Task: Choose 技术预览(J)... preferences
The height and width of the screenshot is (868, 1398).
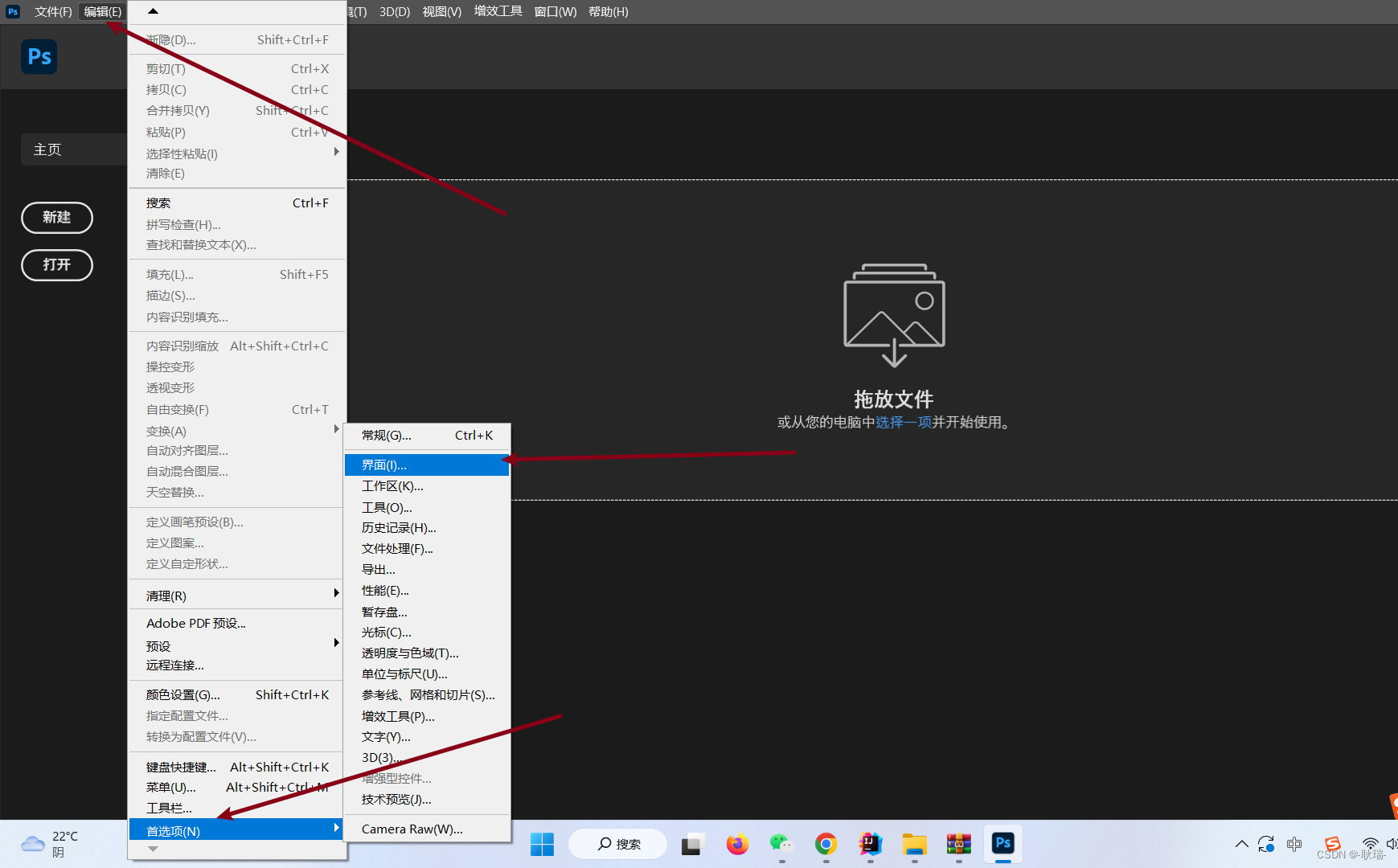Action: coord(427,799)
